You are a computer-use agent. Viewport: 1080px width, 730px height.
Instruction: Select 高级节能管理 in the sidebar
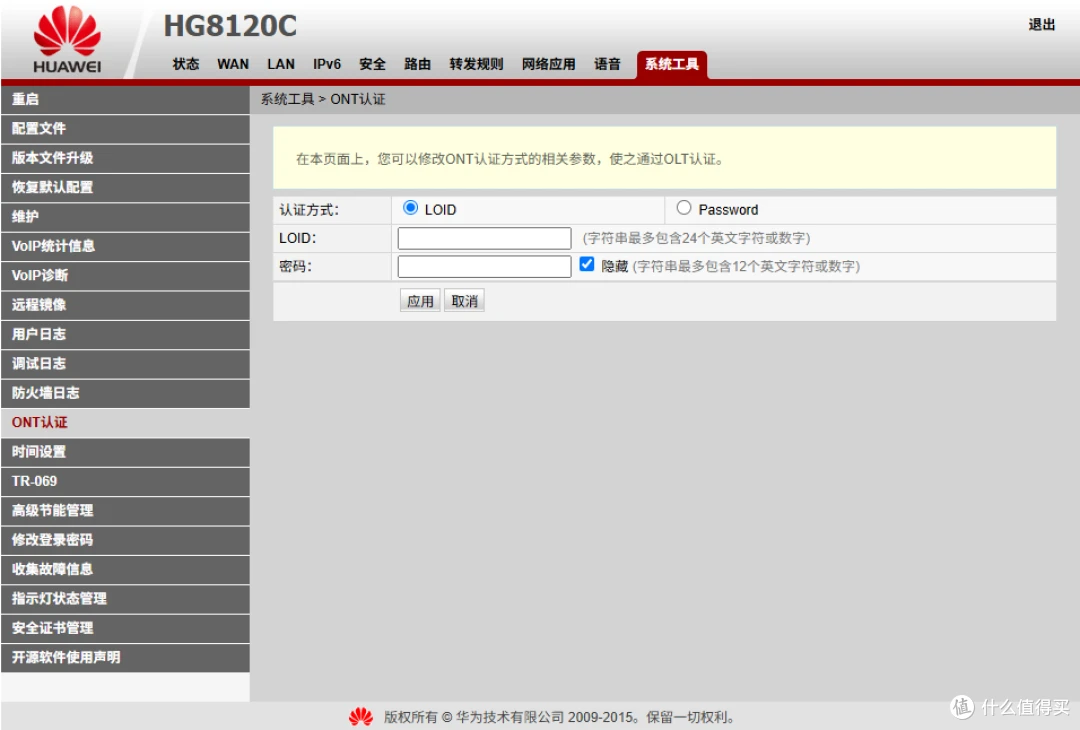125,511
